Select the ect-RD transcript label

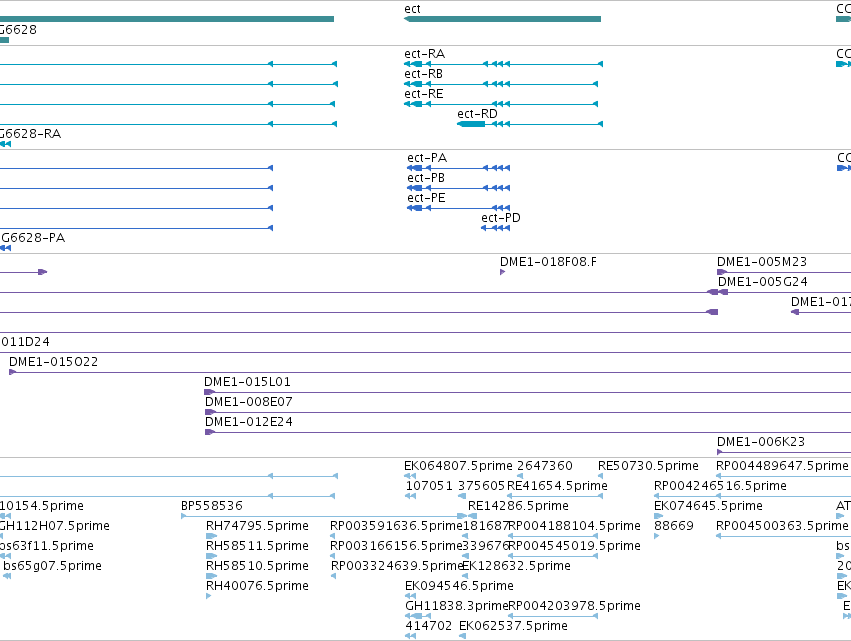pyautogui.click(x=477, y=114)
